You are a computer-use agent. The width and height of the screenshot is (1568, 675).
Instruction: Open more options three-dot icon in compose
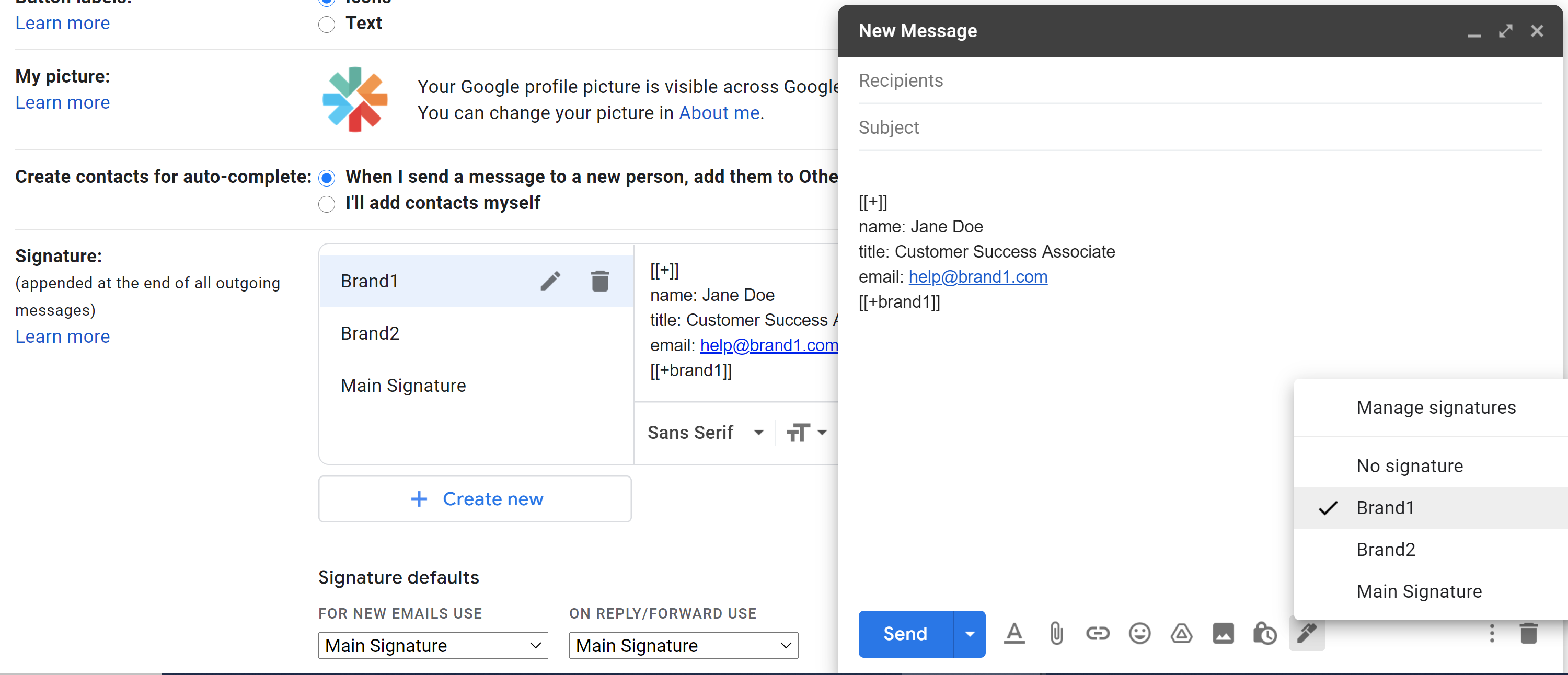pos(1491,634)
